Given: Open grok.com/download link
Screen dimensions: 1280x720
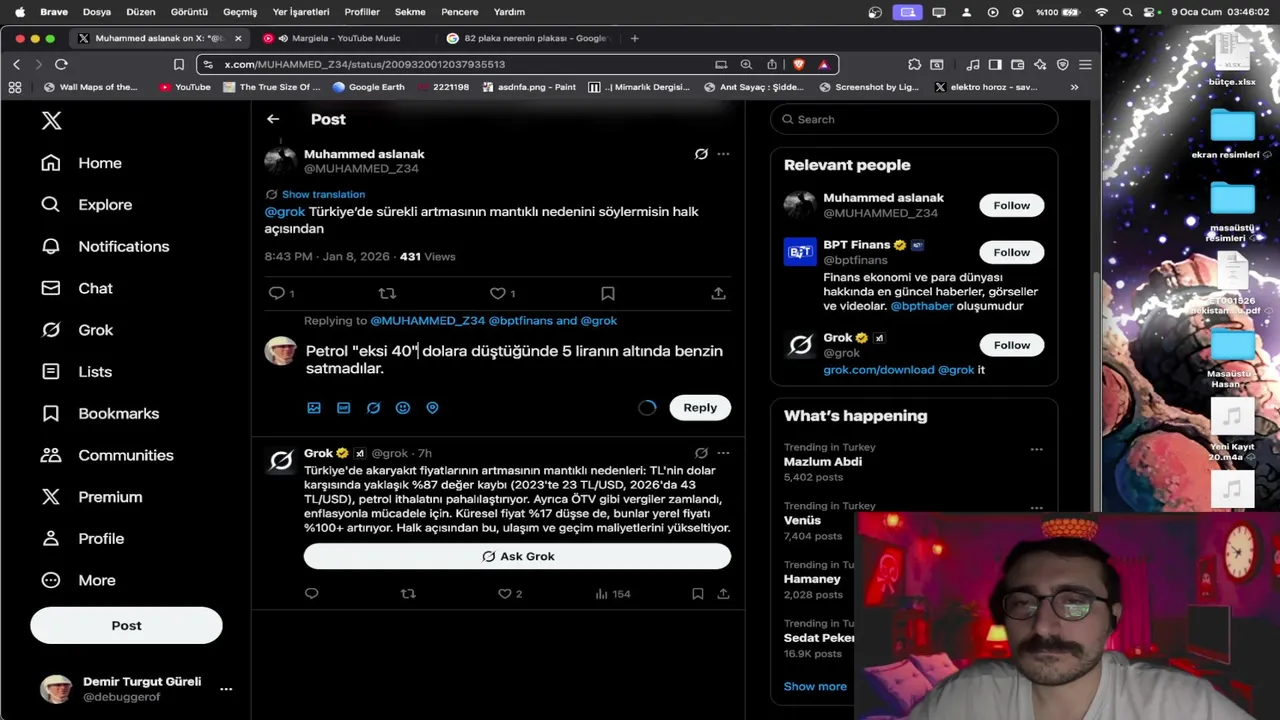Looking at the screenshot, I should coord(878,370).
